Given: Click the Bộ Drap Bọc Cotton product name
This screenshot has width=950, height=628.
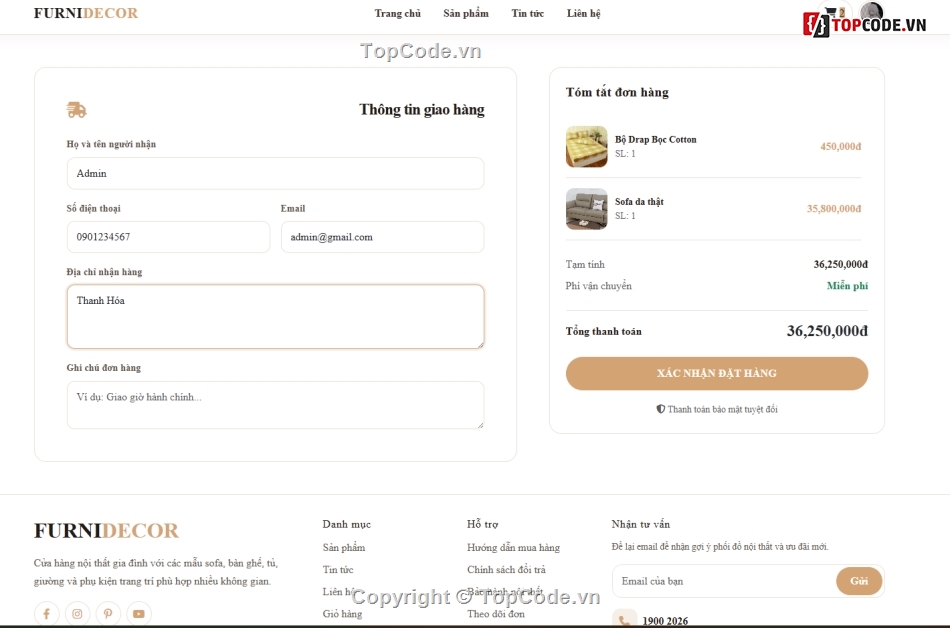Looking at the screenshot, I should click(x=656, y=139).
